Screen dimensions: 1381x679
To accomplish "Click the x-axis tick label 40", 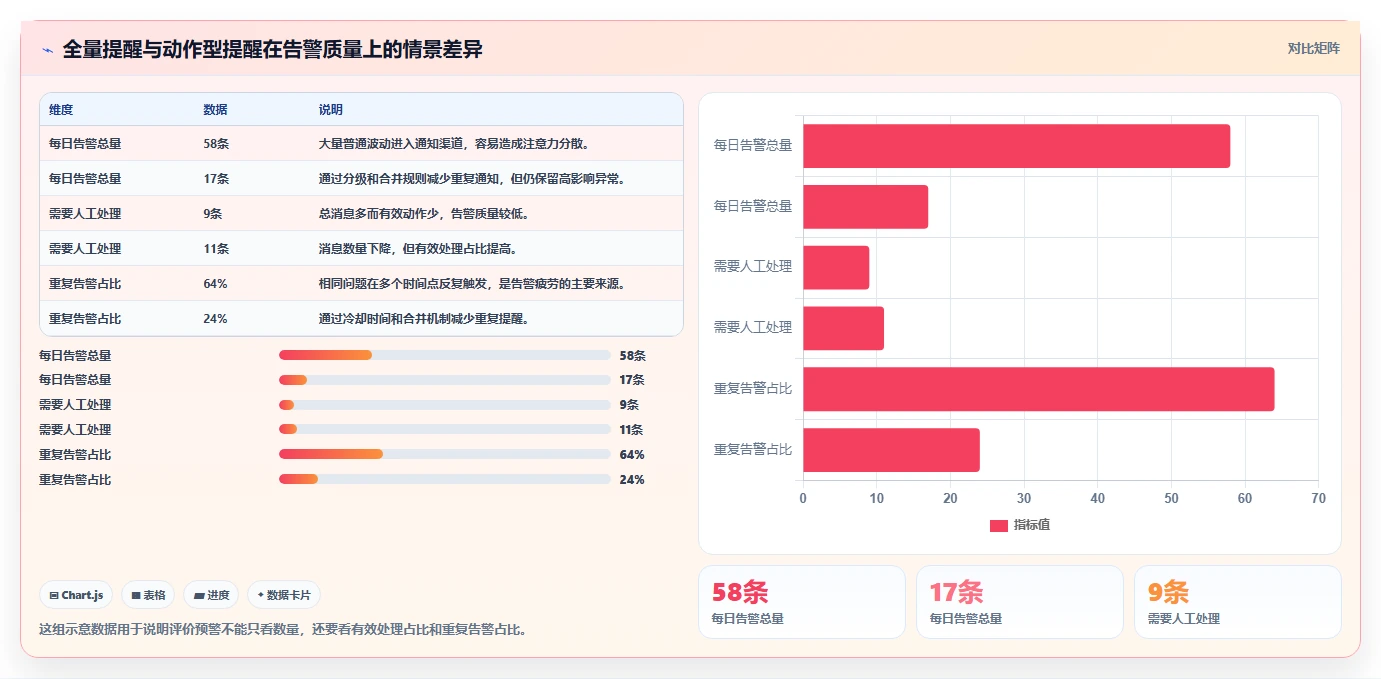I will click(x=1097, y=498).
